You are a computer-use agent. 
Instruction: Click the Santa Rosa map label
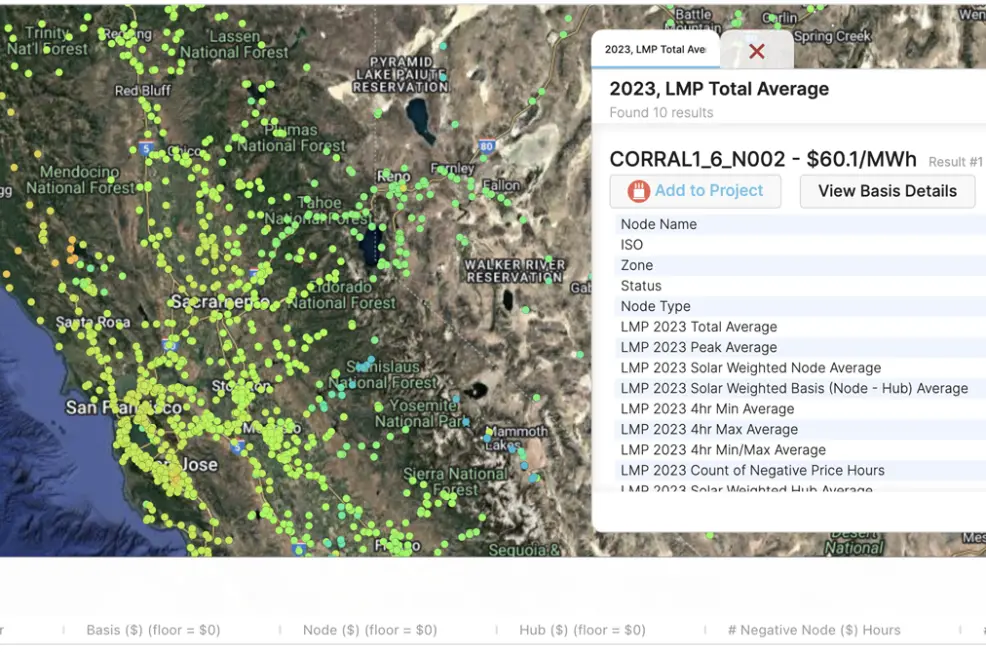coord(93,322)
